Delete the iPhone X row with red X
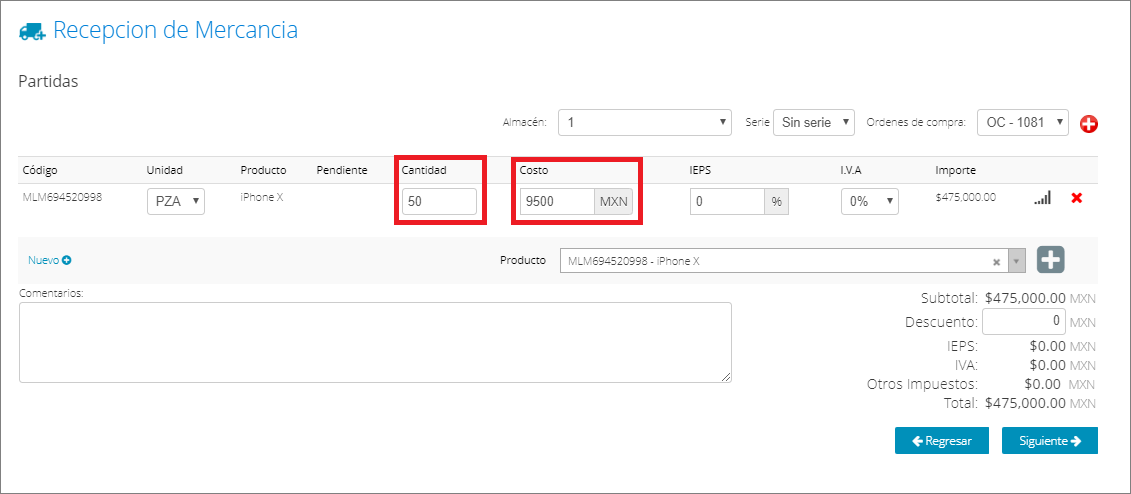This screenshot has height=494, width=1131. [1076, 198]
